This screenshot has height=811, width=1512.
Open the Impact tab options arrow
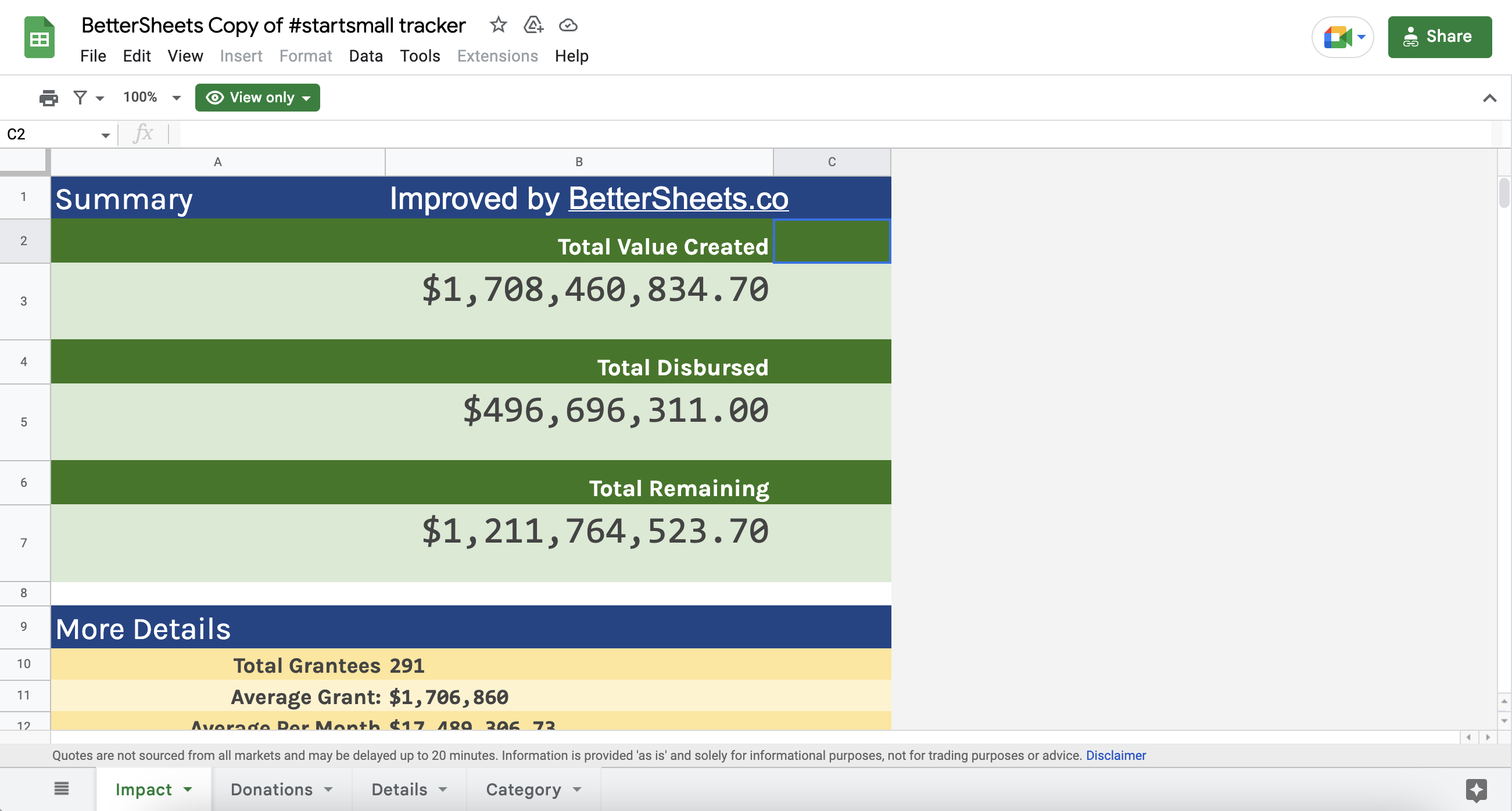(x=188, y=790)
